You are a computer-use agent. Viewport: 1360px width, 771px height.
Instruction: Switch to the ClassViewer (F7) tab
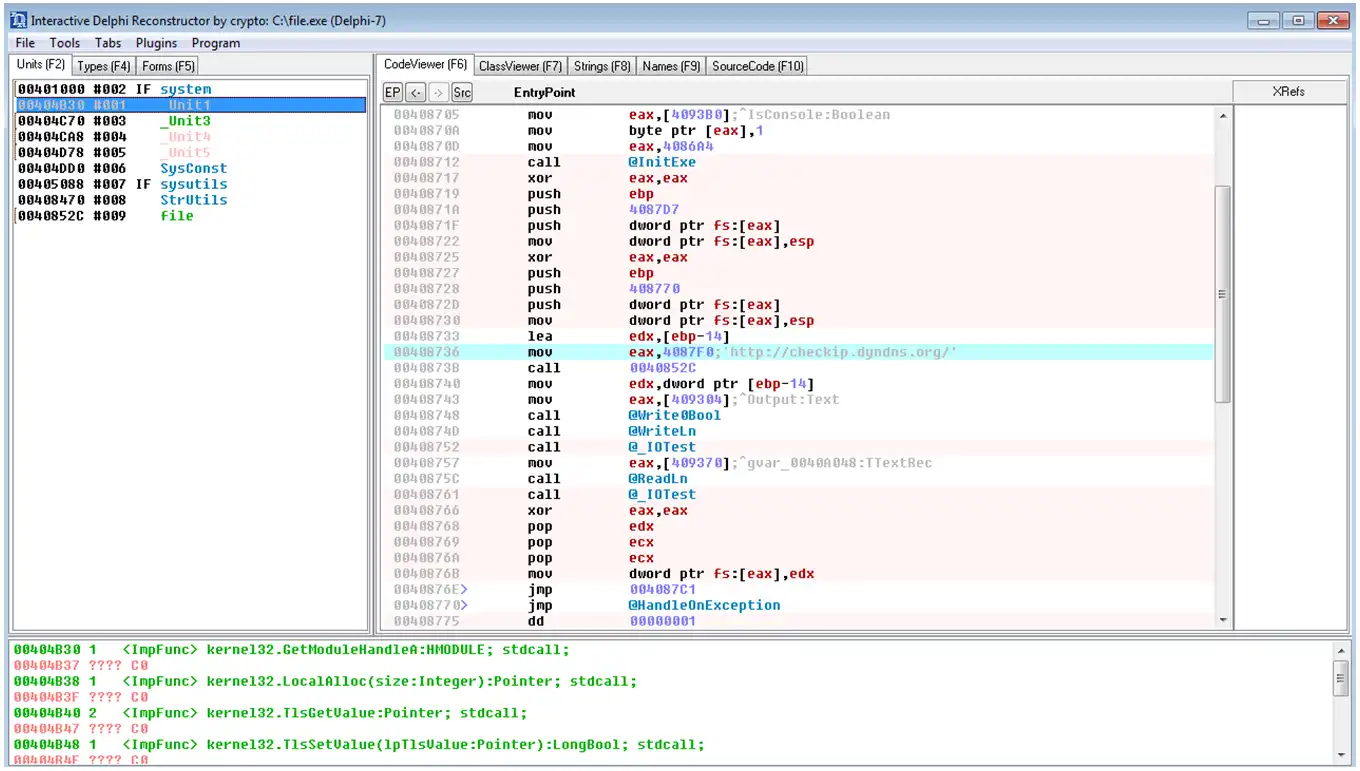click(x=520, y=66)
